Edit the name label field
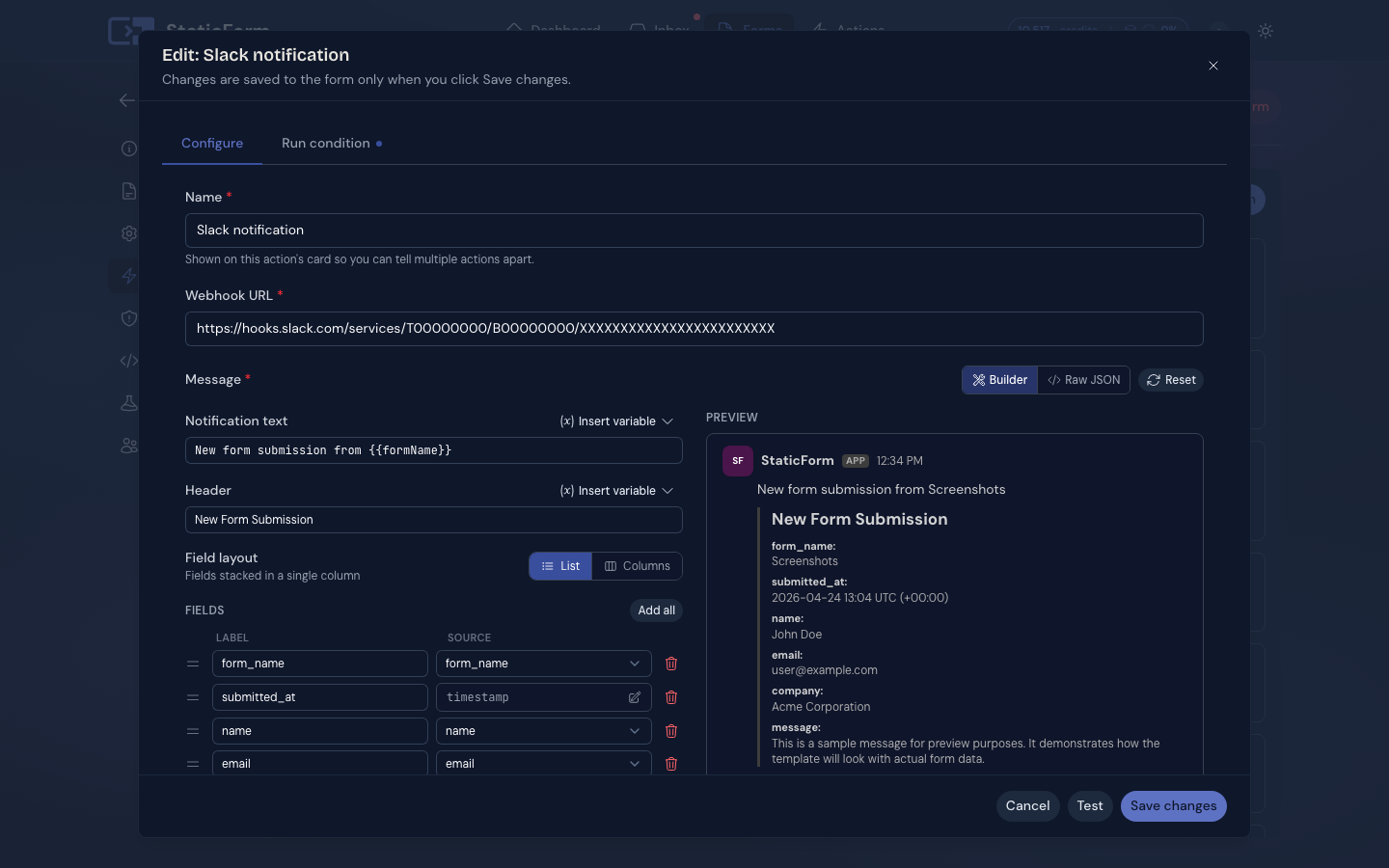Viewport: 1389px width, 868px height. [320, 731]
